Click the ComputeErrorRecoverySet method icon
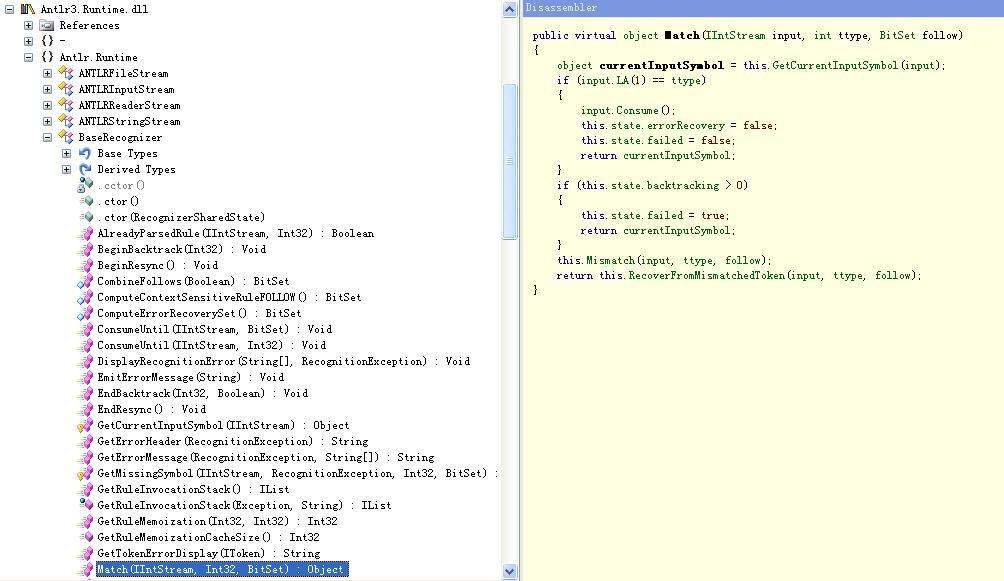The height and width of the screenshot is (581, 1004). point(85,313)
